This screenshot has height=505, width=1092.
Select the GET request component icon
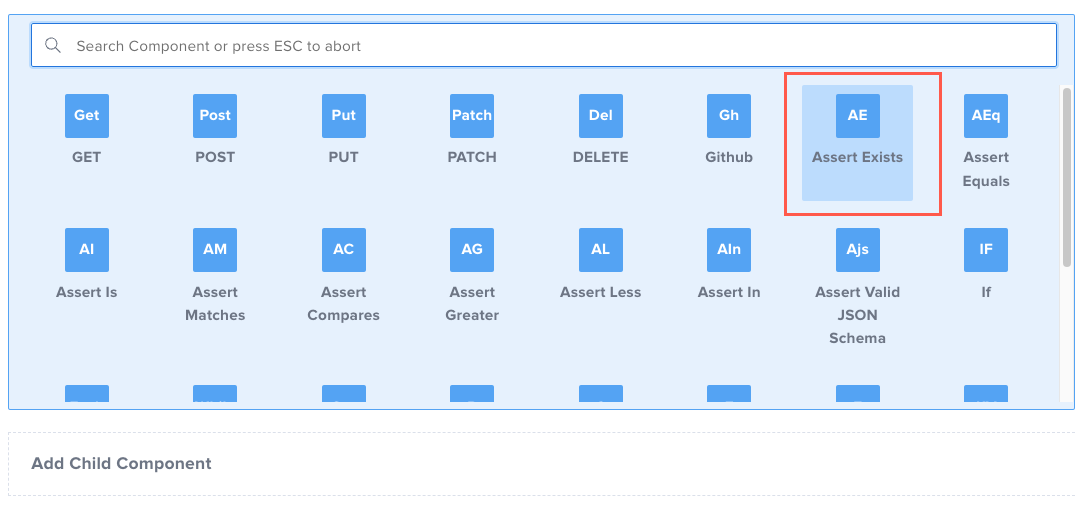click(87, 116)
